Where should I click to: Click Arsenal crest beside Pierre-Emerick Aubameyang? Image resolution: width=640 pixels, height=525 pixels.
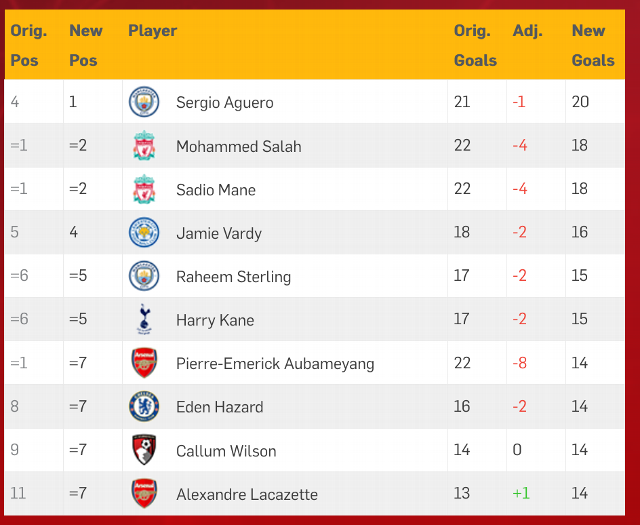coord(144,363)
